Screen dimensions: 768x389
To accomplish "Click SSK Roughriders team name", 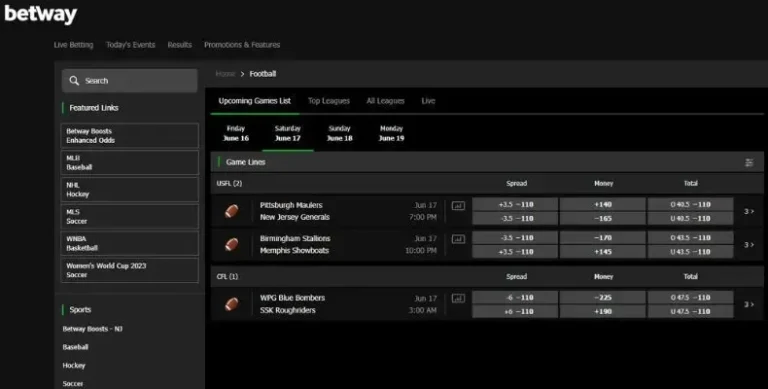I will pyautogui.click(x=288, y=310).
